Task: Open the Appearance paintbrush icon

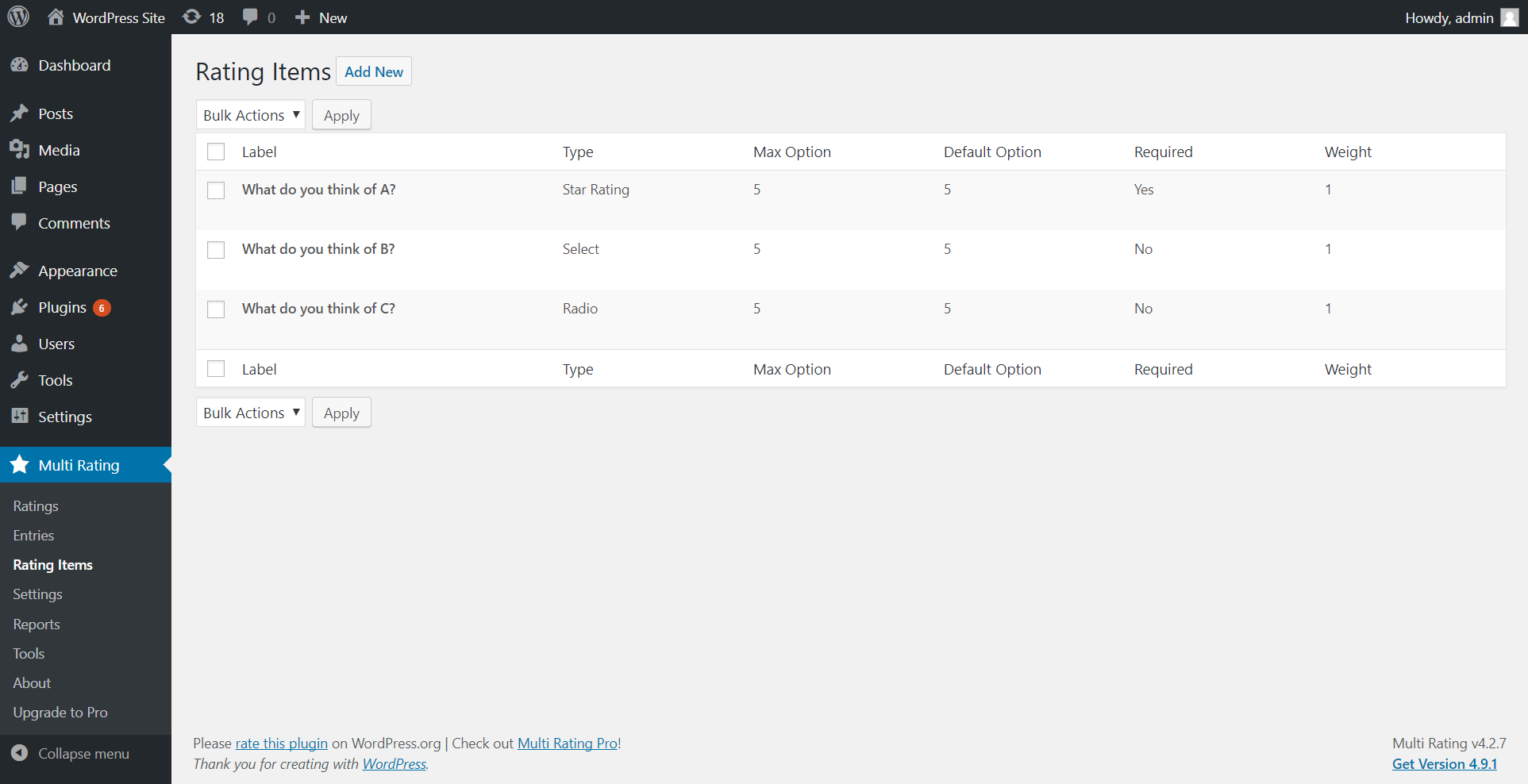Action: coord(20,271)
